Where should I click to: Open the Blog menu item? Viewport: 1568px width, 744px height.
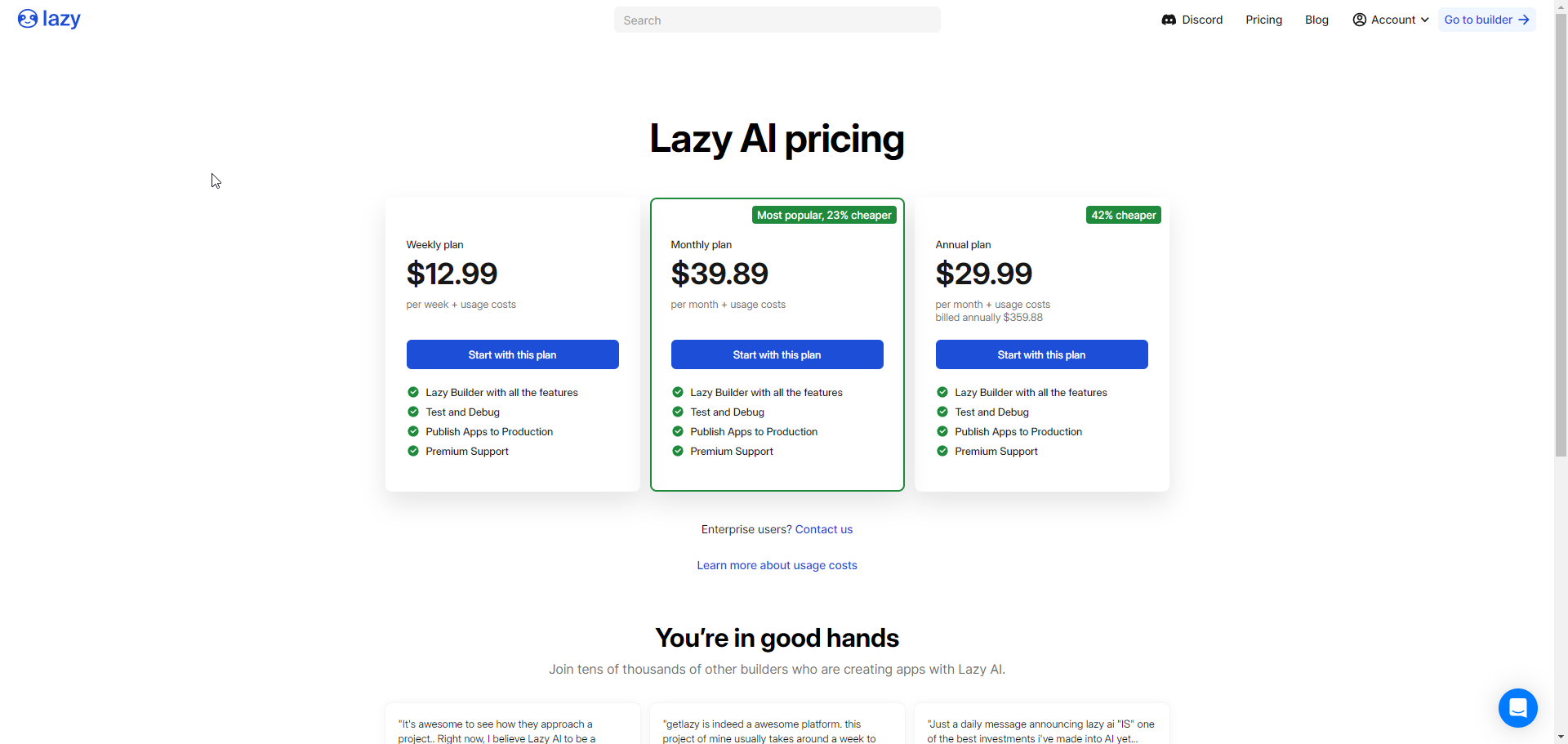(x=1316, y=20)
